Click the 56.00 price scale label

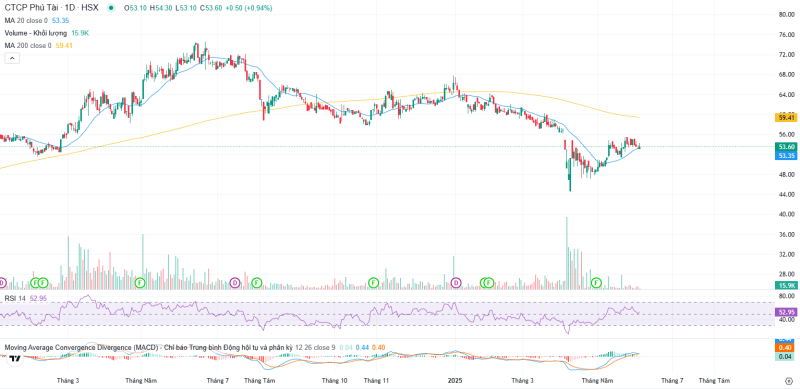786,134
